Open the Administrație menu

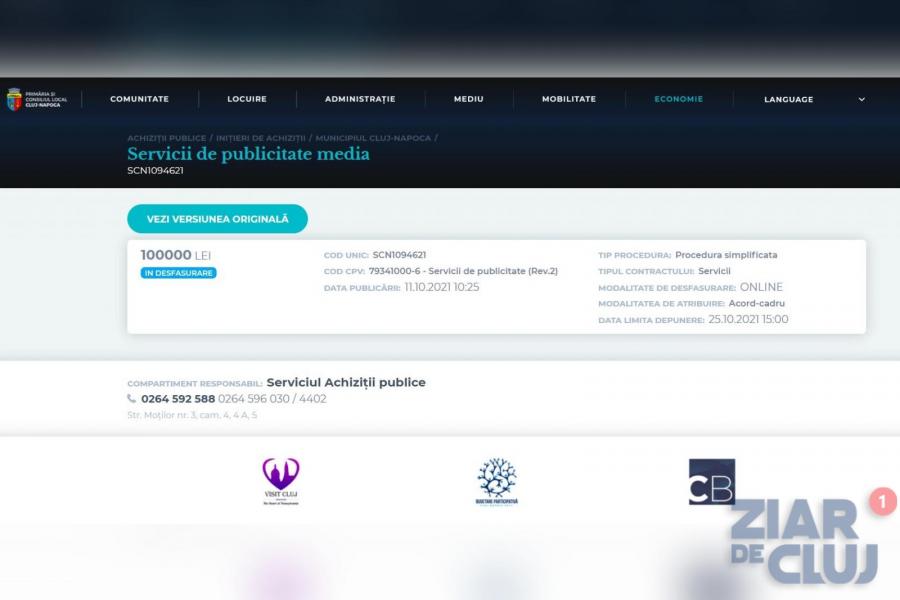[360, 99]
